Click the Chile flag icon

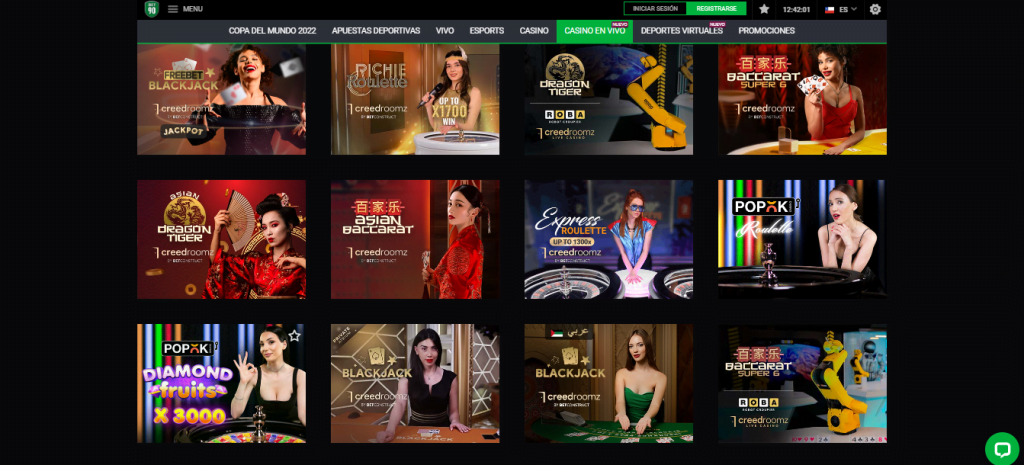click(828, 9)
